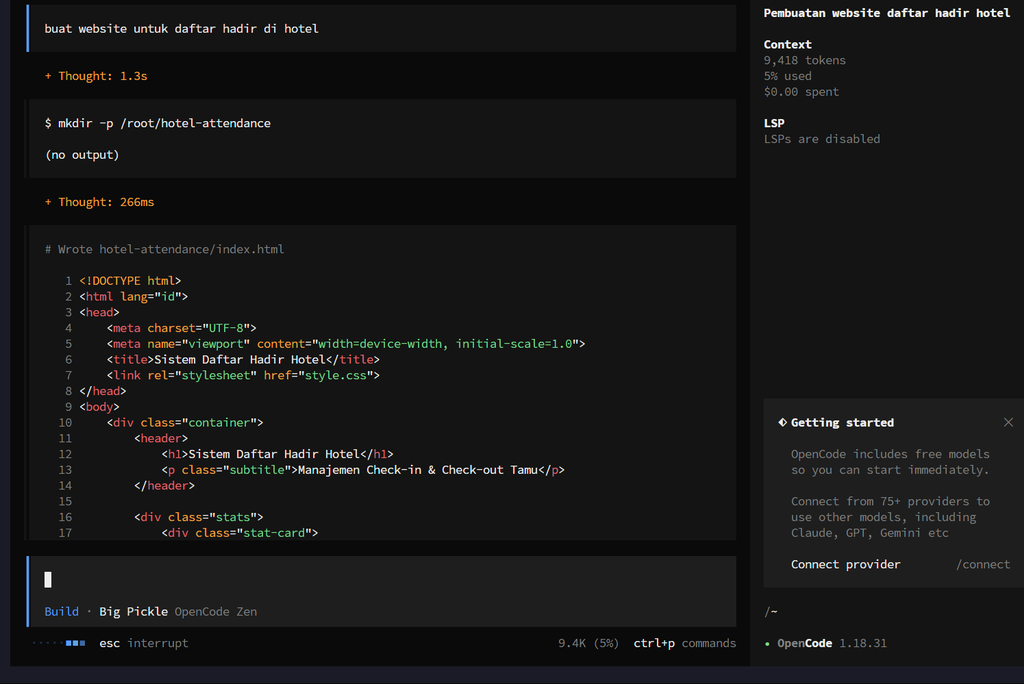Viewport: 1024px width, 684px height.
Task: Close the Getting started panel
Action: tap(1008, 422)
